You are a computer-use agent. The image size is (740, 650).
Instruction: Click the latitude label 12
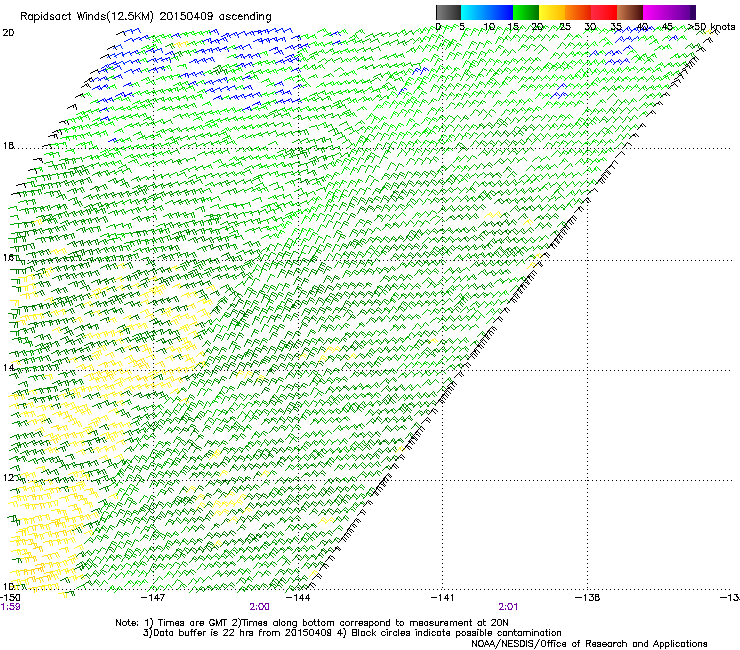point(8,478)
